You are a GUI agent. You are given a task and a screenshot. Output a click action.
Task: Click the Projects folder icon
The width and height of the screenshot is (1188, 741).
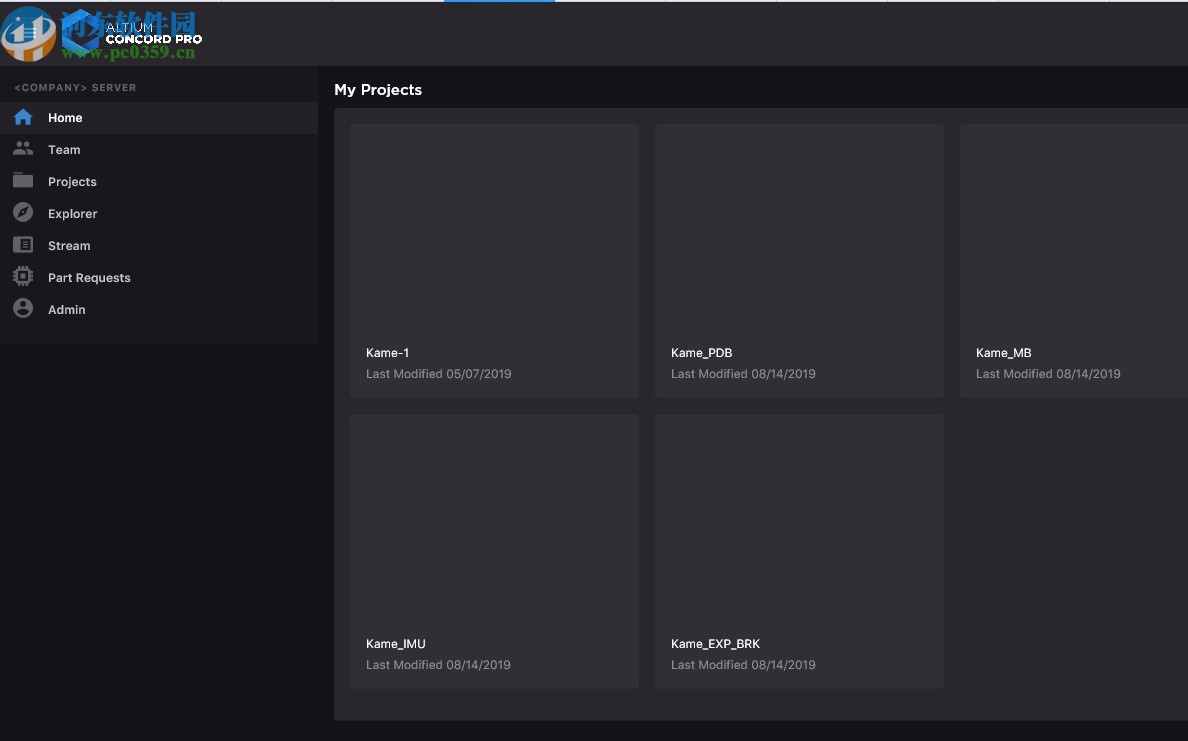pyautogui.click(x=23, y=181)
